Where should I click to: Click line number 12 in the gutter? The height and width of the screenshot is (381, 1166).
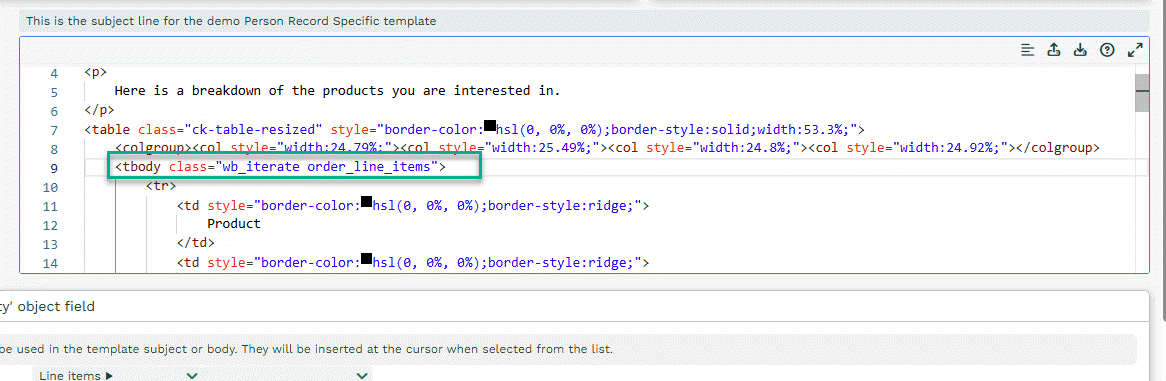click(x=51, y=225)
